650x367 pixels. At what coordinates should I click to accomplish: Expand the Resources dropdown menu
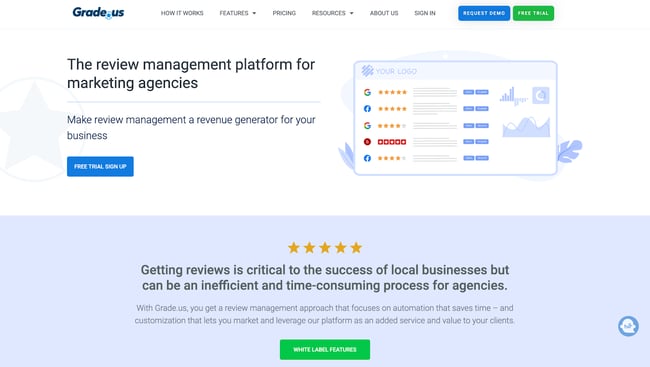332,13
